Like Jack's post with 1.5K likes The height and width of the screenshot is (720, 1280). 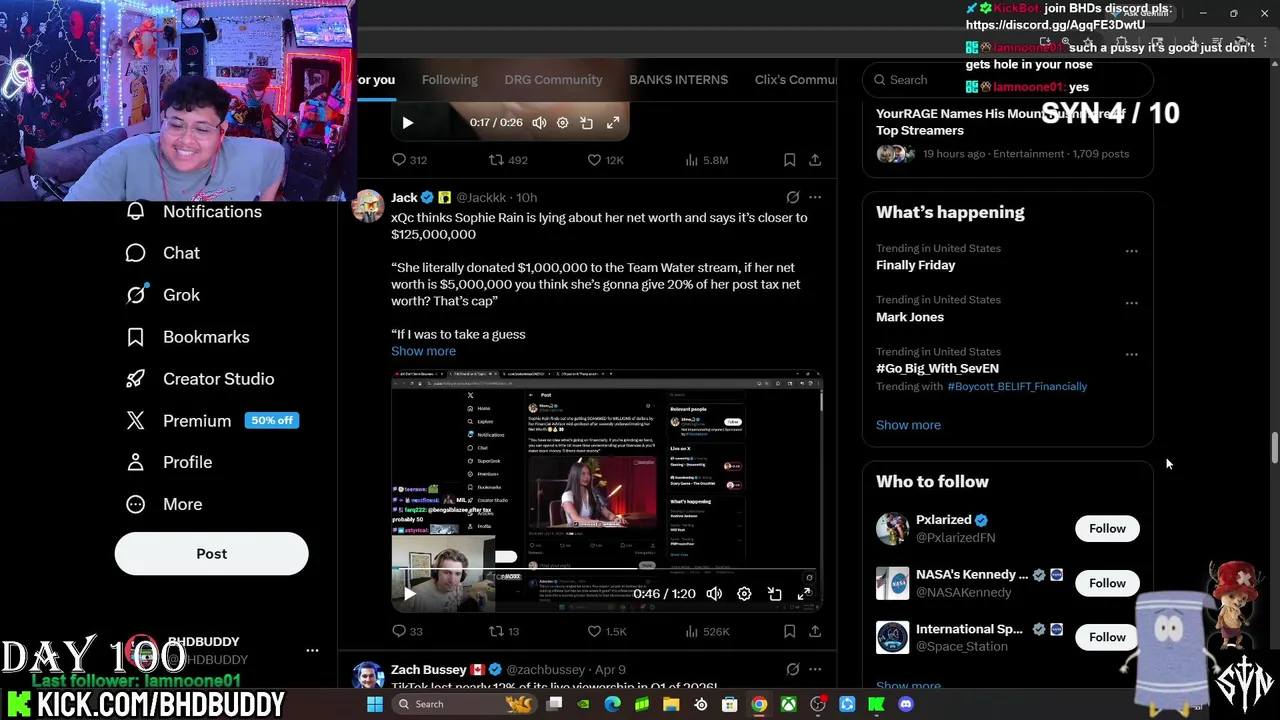tap(606, 631)
